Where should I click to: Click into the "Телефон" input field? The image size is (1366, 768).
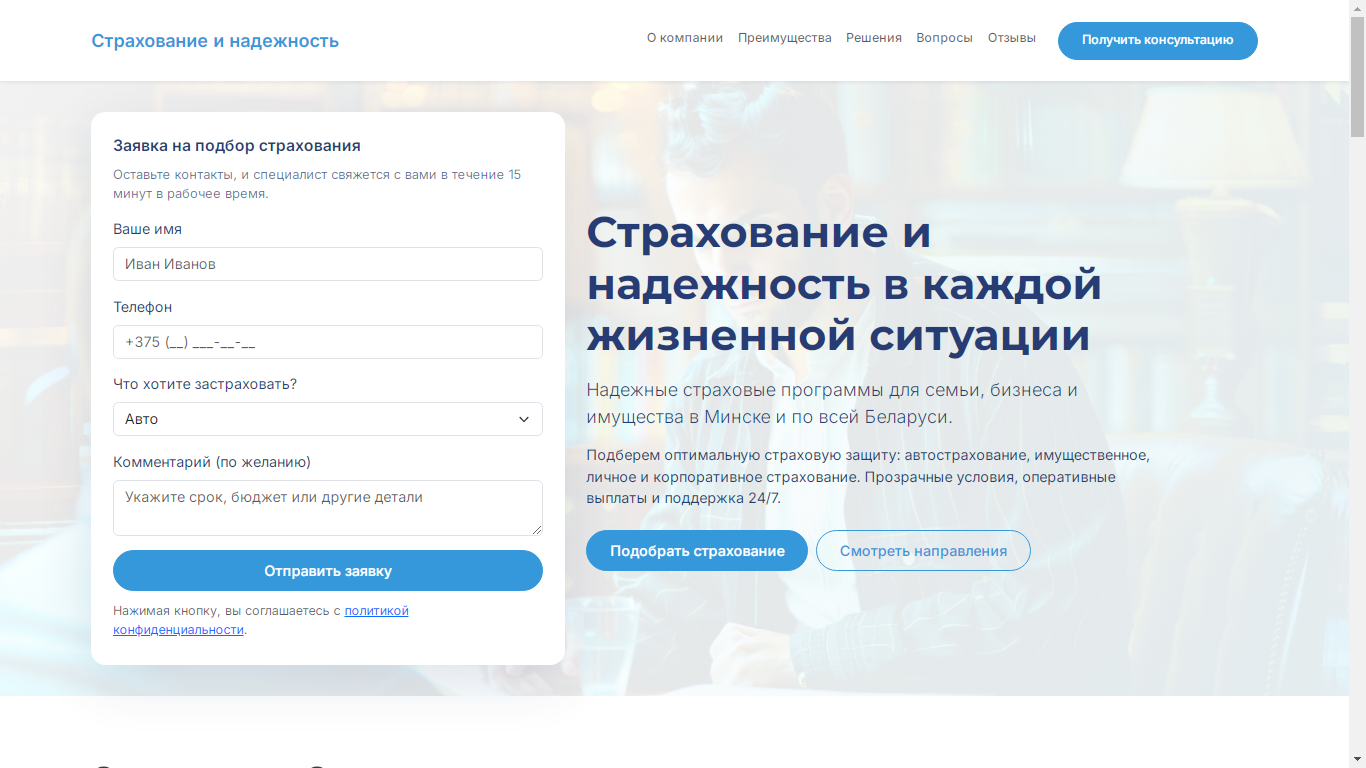point(327,342)
